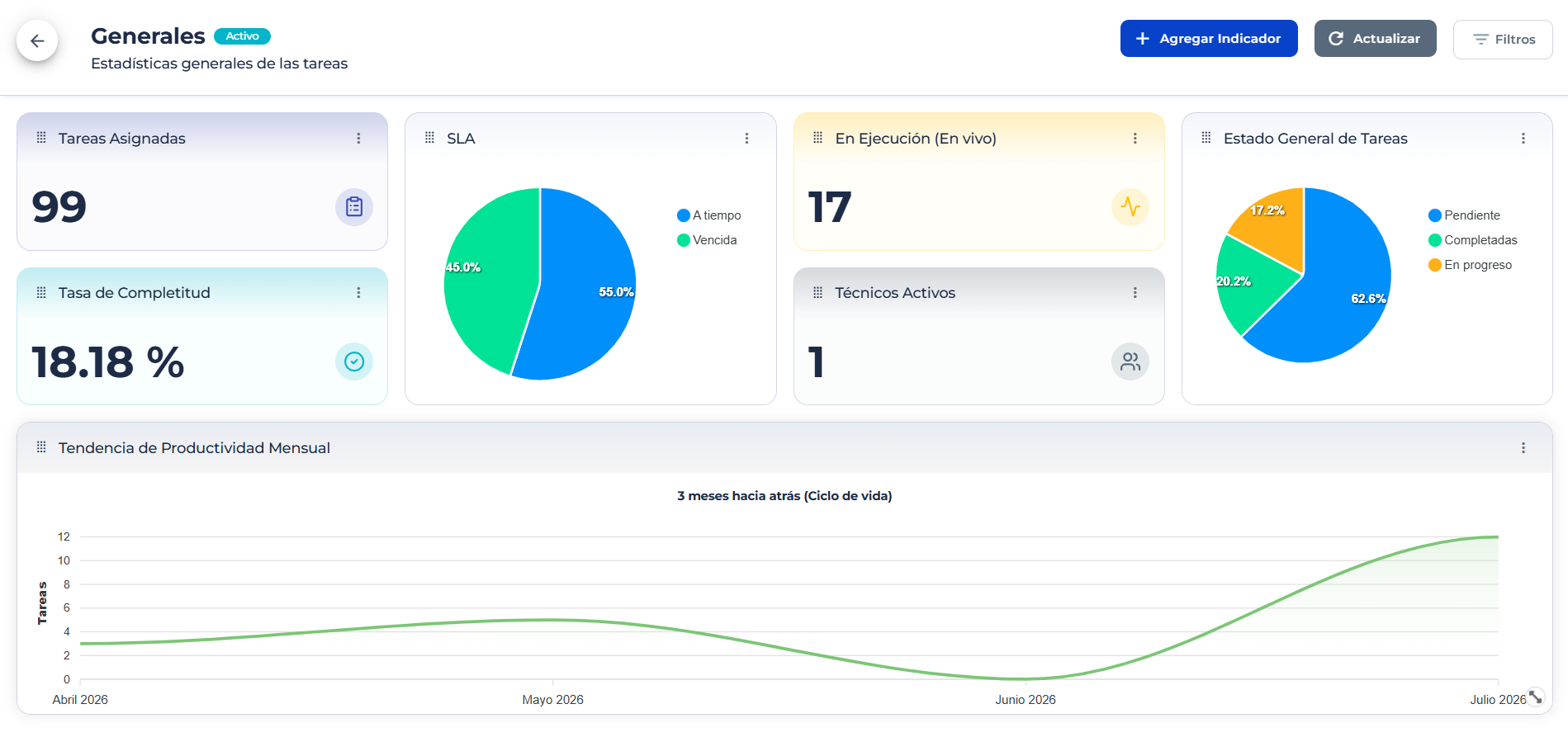Click the Abril 2026 axis label
This screenshot has height=756, width=1568.
[80, 700]
